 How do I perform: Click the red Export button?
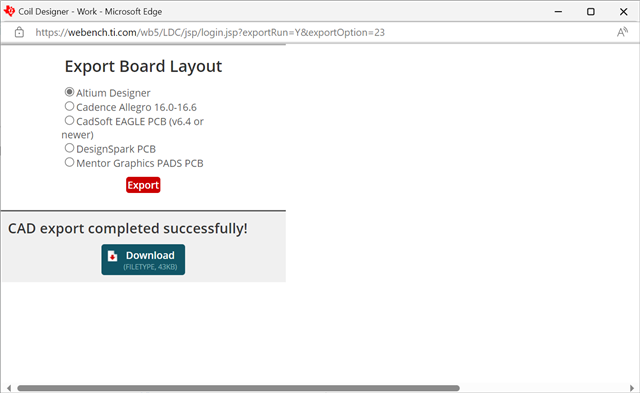tap(143, 185)
